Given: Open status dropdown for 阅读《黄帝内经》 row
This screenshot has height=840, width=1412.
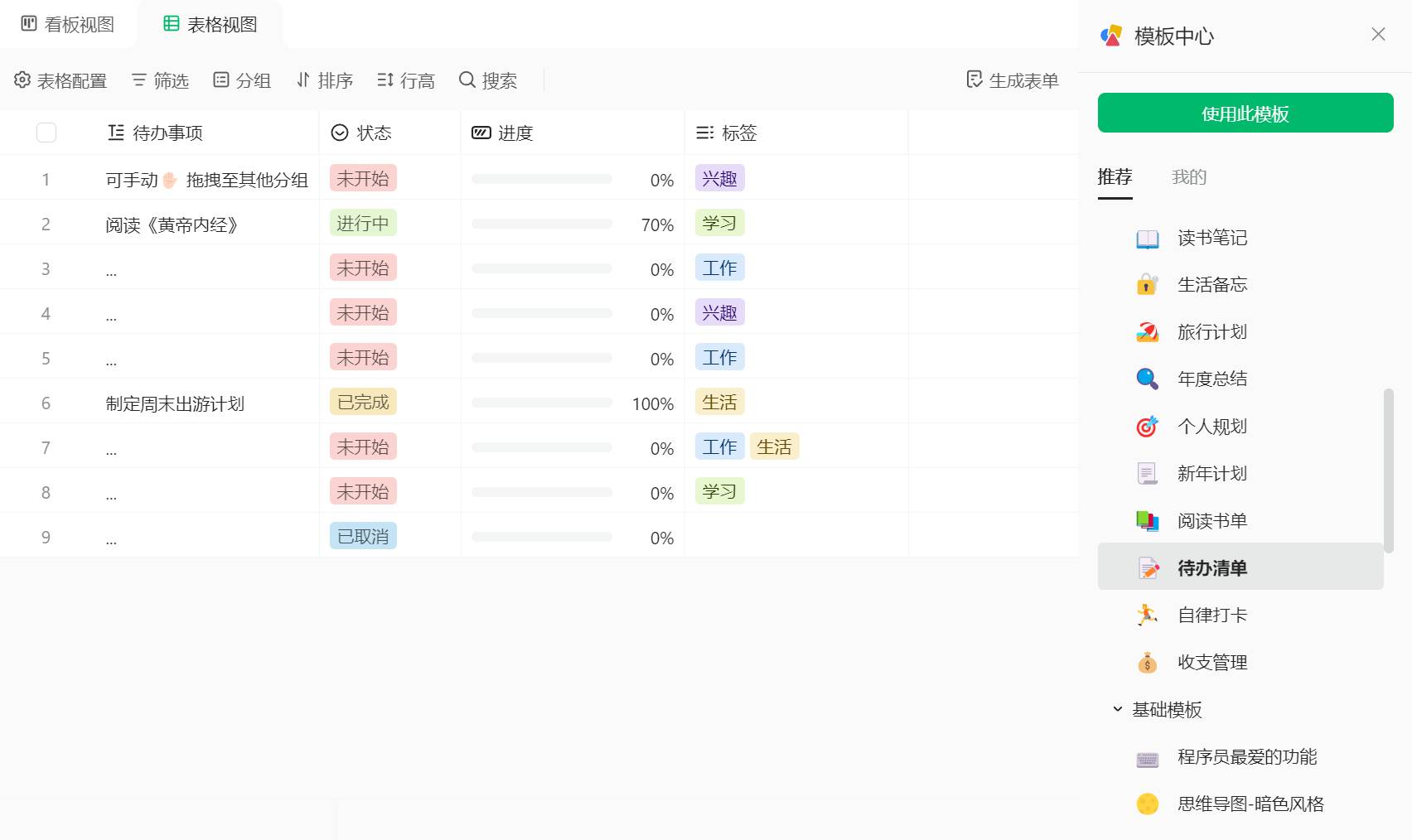Looking at the screenshot, I should point(363,224).
